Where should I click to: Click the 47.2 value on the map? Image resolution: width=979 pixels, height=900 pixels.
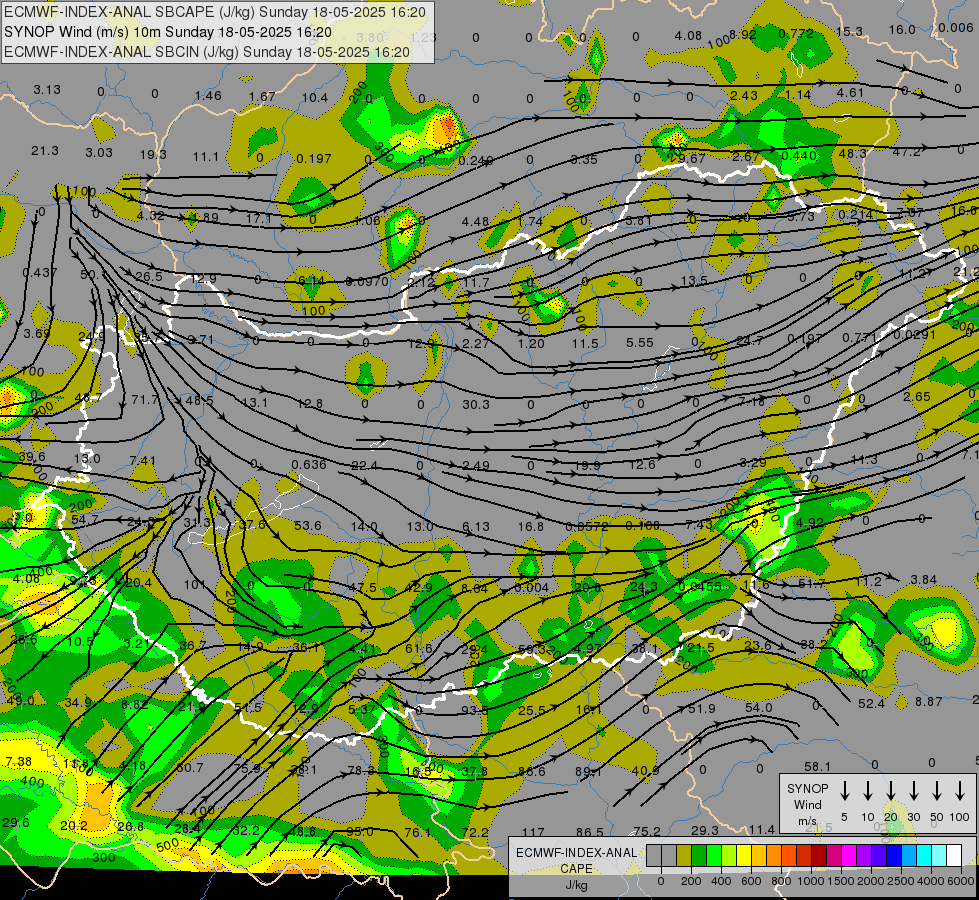[x=906, y=152]
